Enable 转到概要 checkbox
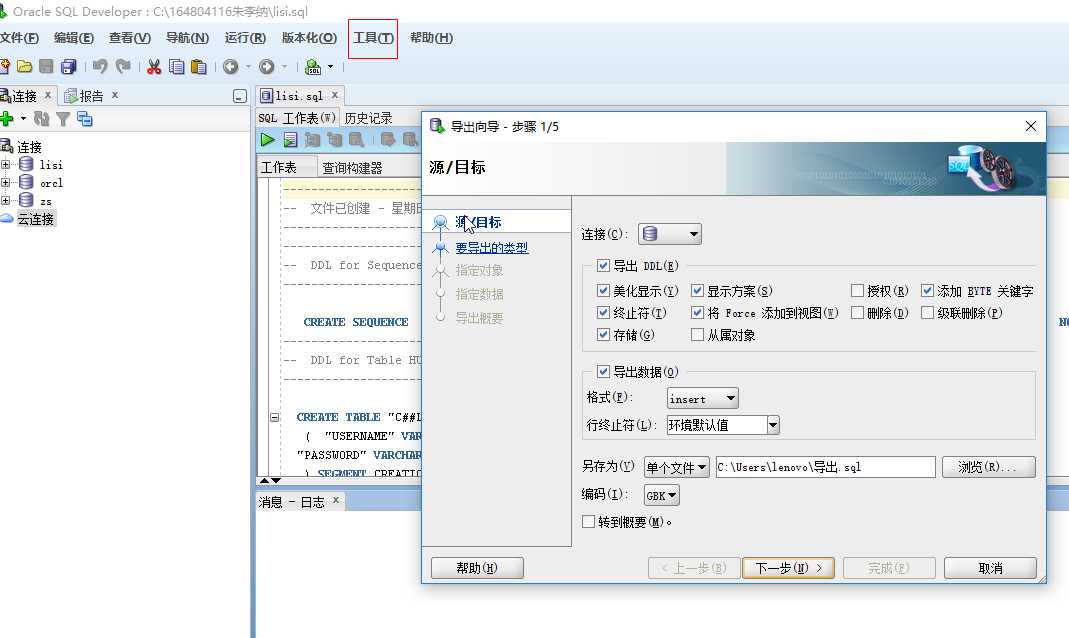Image resolution: width=1069 pixels, height=638 pixels. [588, 521]
